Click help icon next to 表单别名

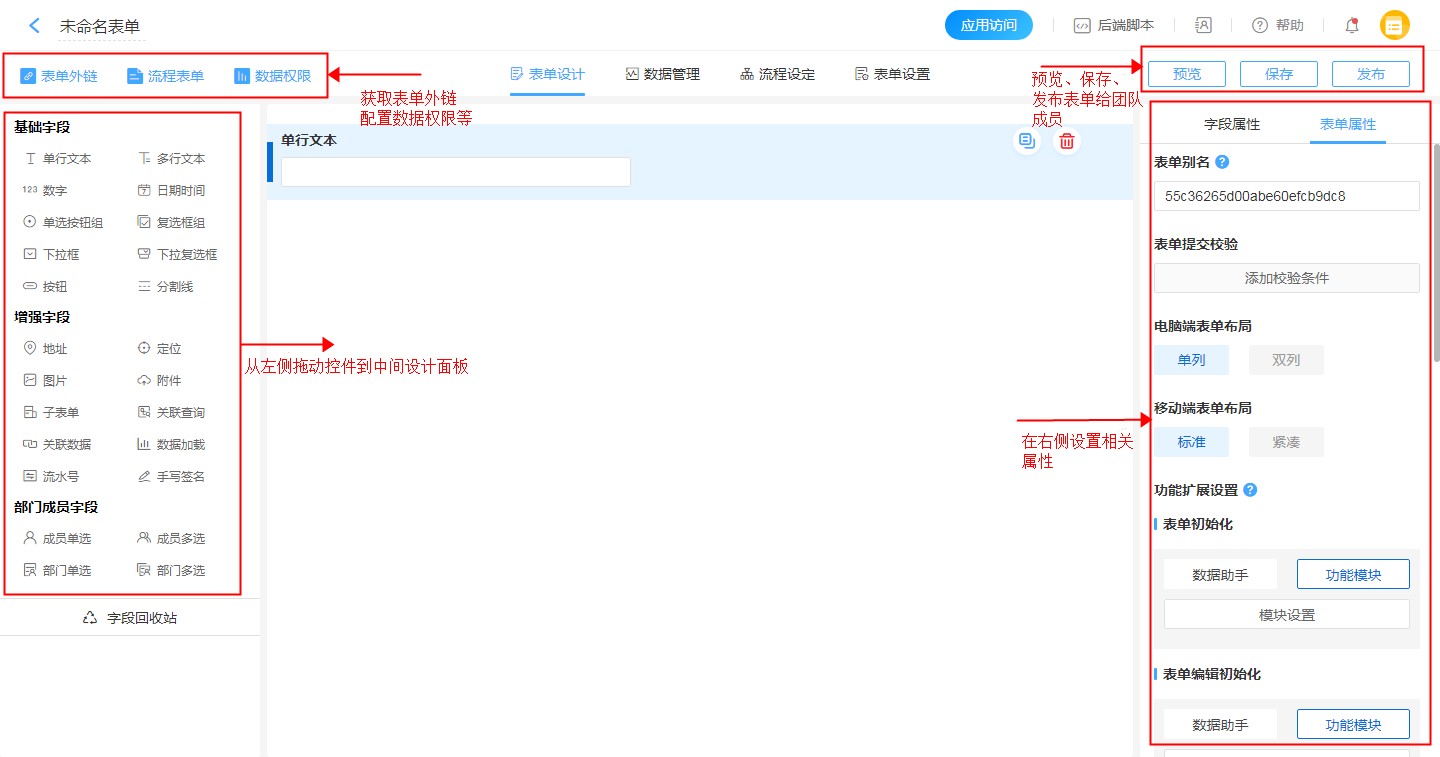tap(1222, 162)
